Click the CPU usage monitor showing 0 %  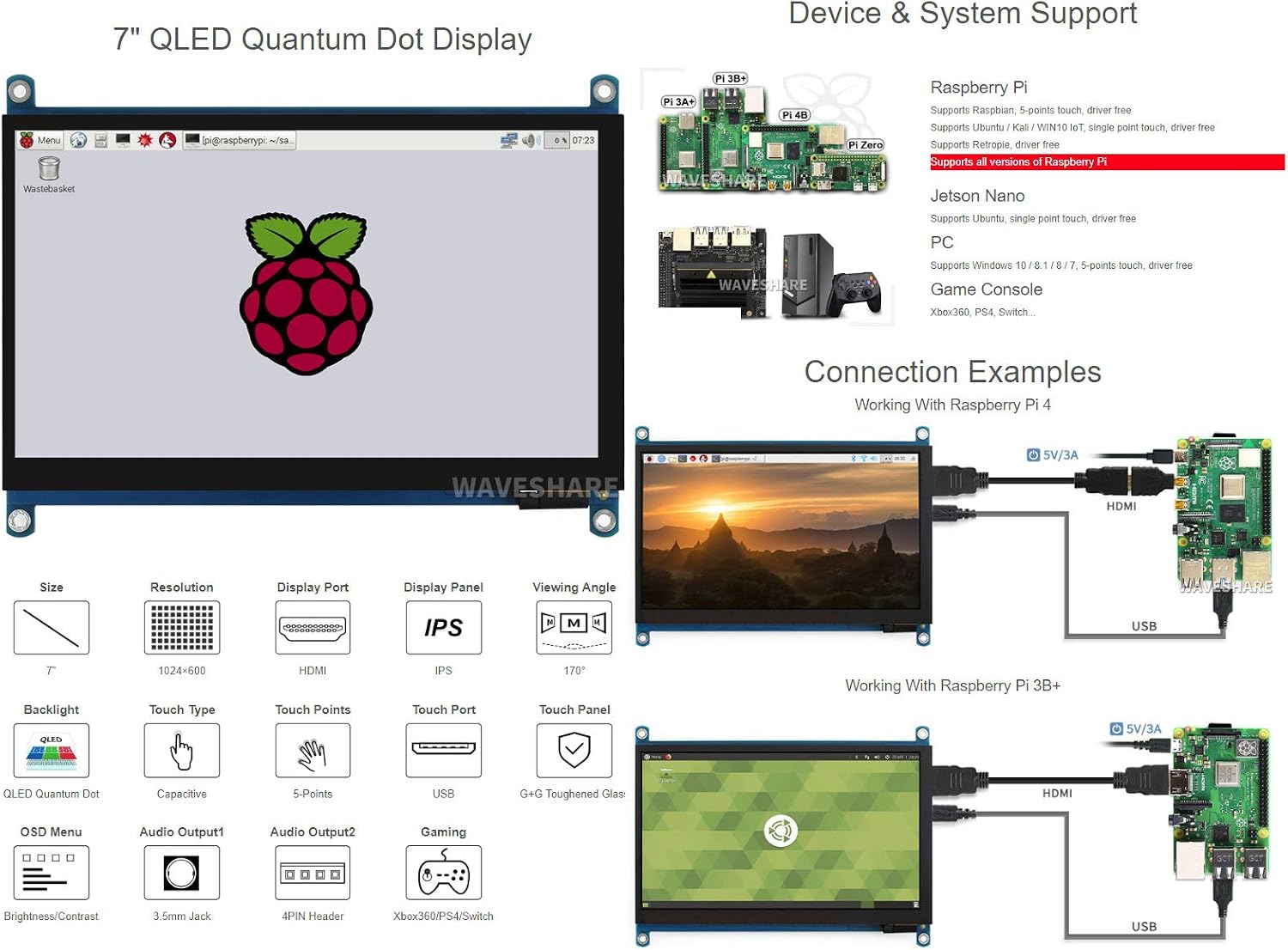[557, 140]
